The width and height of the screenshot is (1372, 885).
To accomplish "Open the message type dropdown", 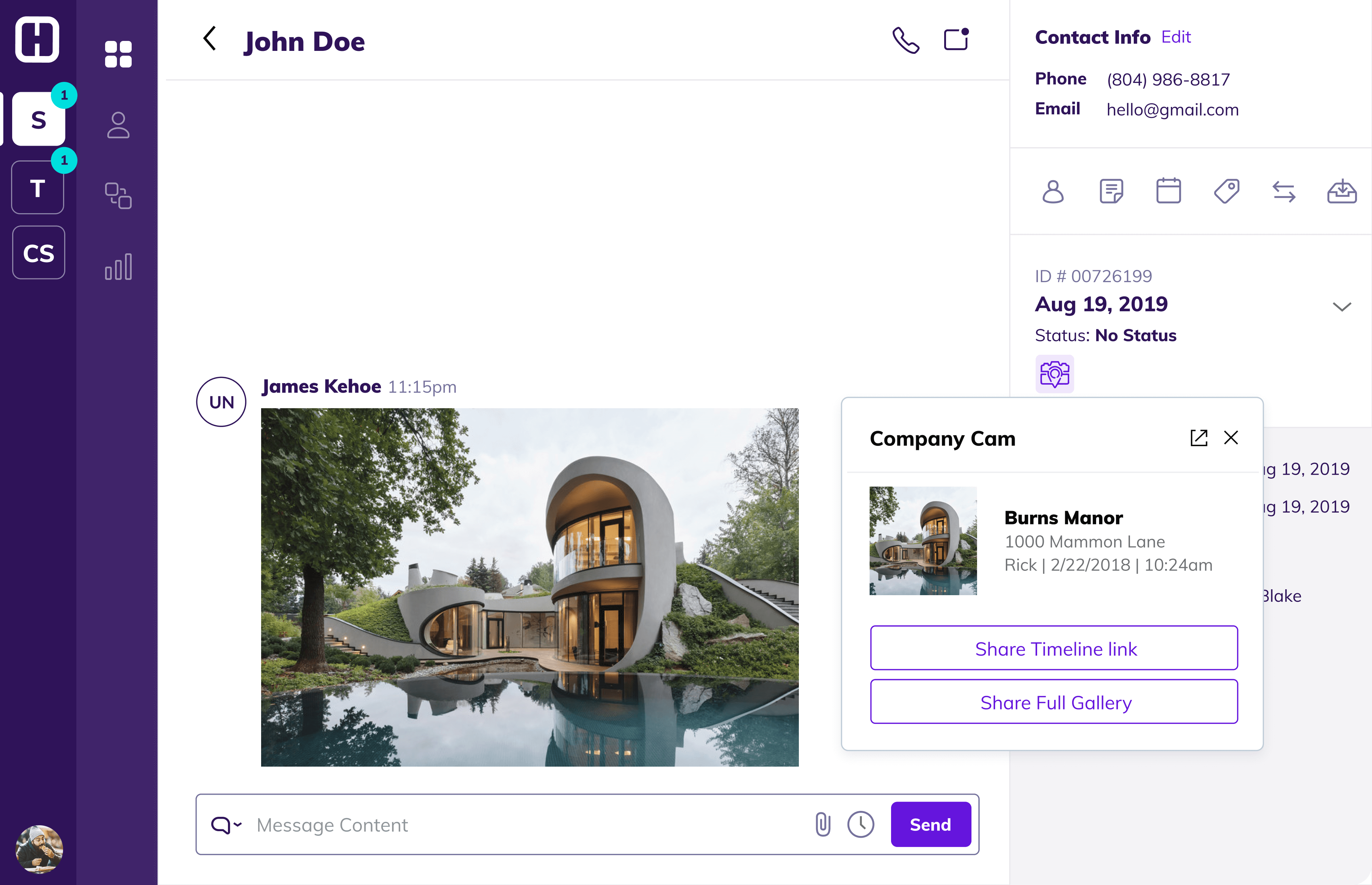I will click(226, 825).
